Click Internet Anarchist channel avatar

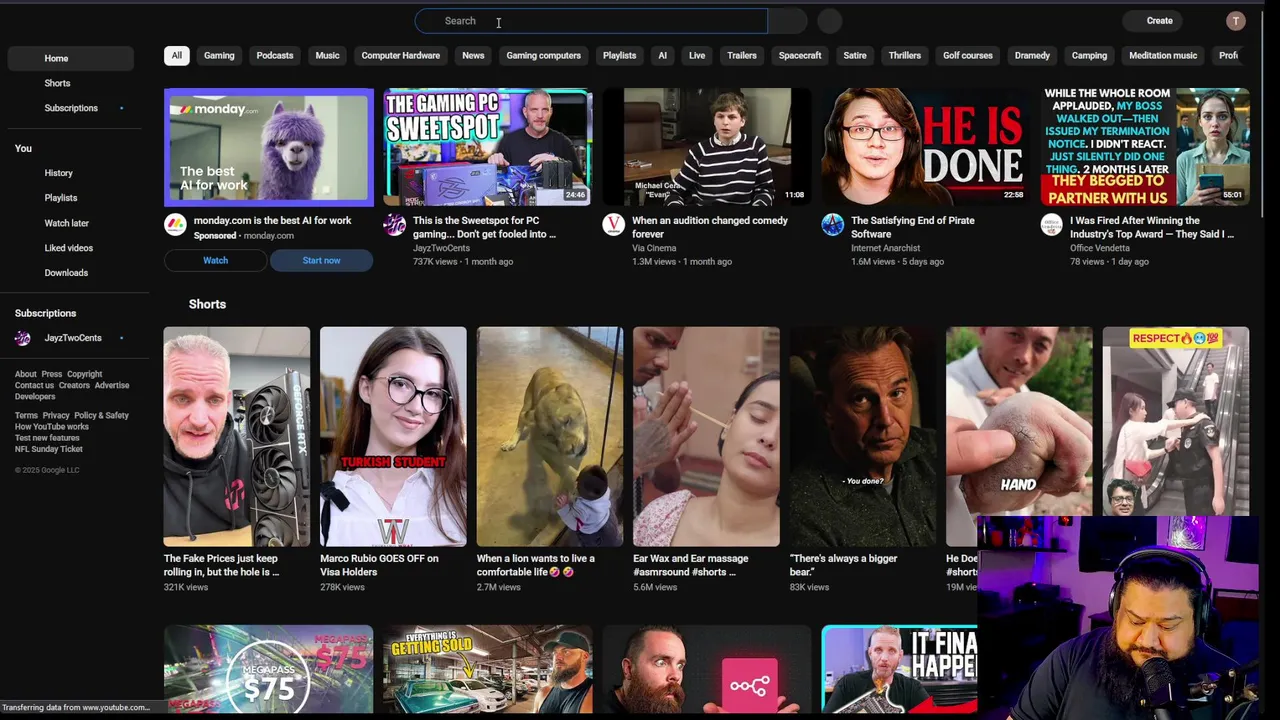pyautogui.click(x=832, y=225)
